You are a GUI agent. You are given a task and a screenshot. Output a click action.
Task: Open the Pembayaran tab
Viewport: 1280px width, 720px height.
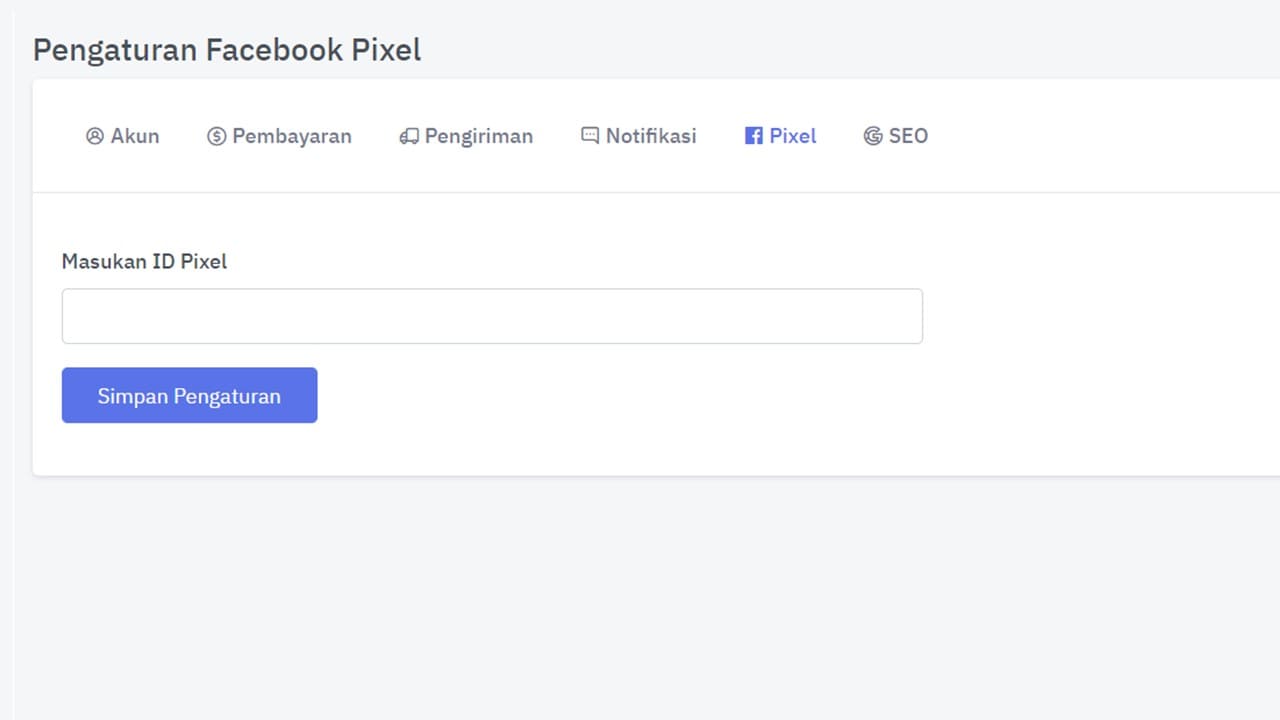pyautogui.click(x=292, y=136)
